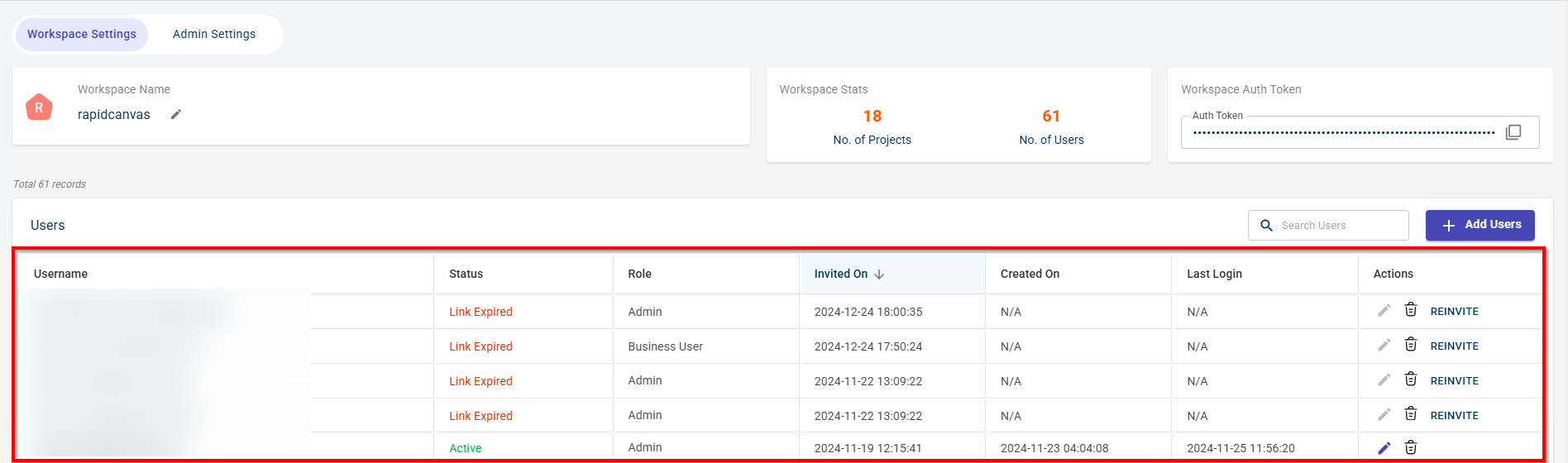
Task: Sort by the Status column header
Action: coord(466,274)
